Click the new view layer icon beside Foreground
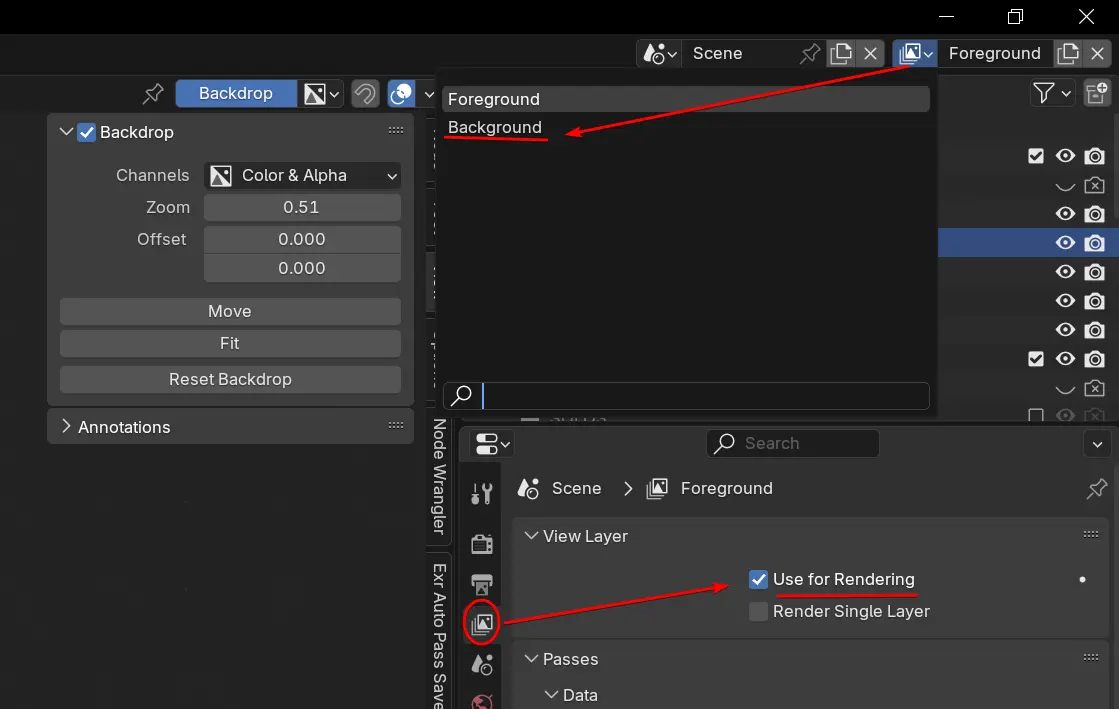This screenshot has width=1119, height=709. pyautogui.click(x=1068, y=53)
